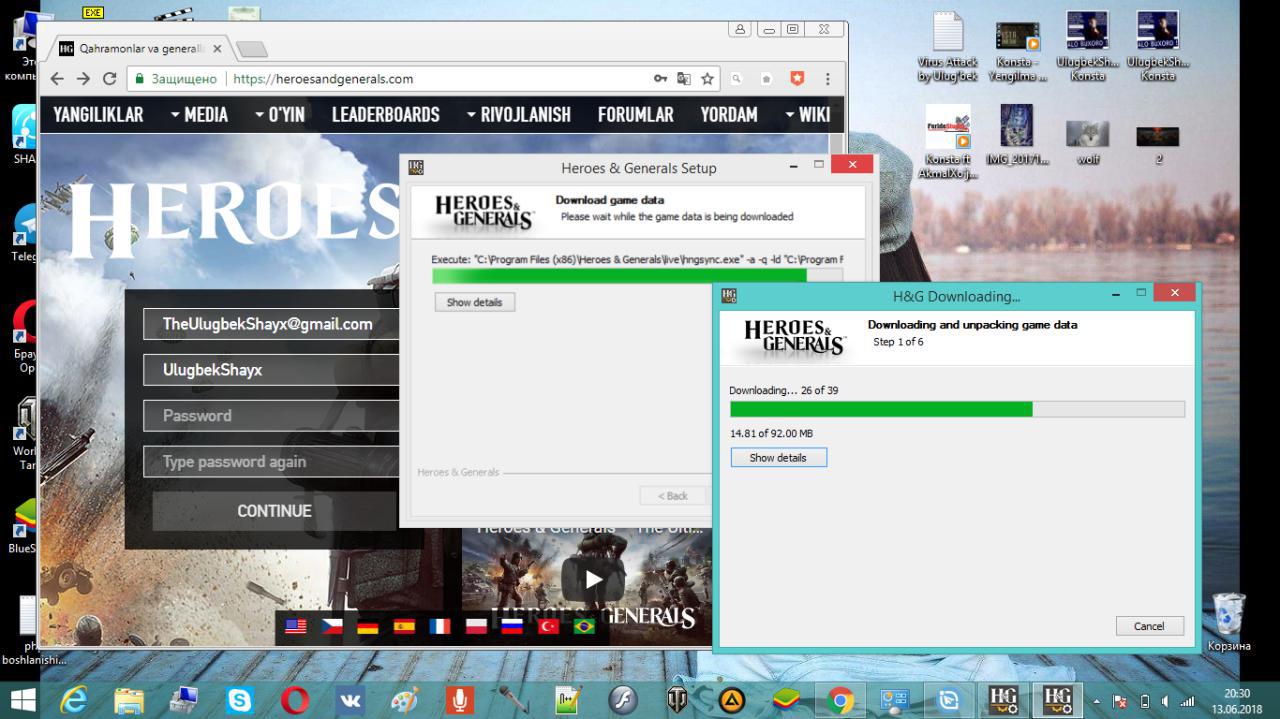The image size is (1280, 719).
Task: Expand the RIVOJLANISH dropdown menu
Action: click(518, 115)
